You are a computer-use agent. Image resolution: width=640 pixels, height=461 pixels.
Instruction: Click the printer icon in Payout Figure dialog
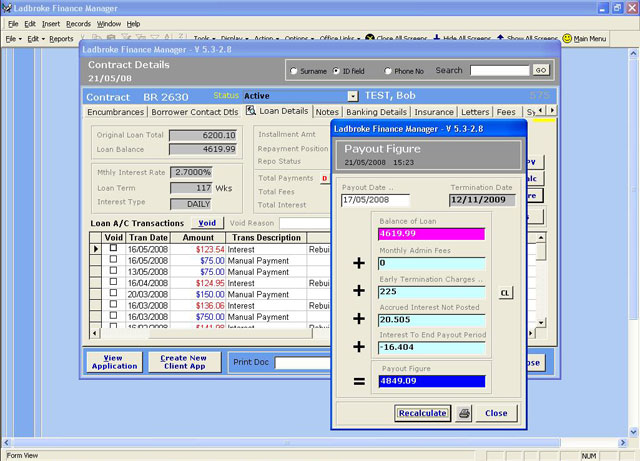464,413
